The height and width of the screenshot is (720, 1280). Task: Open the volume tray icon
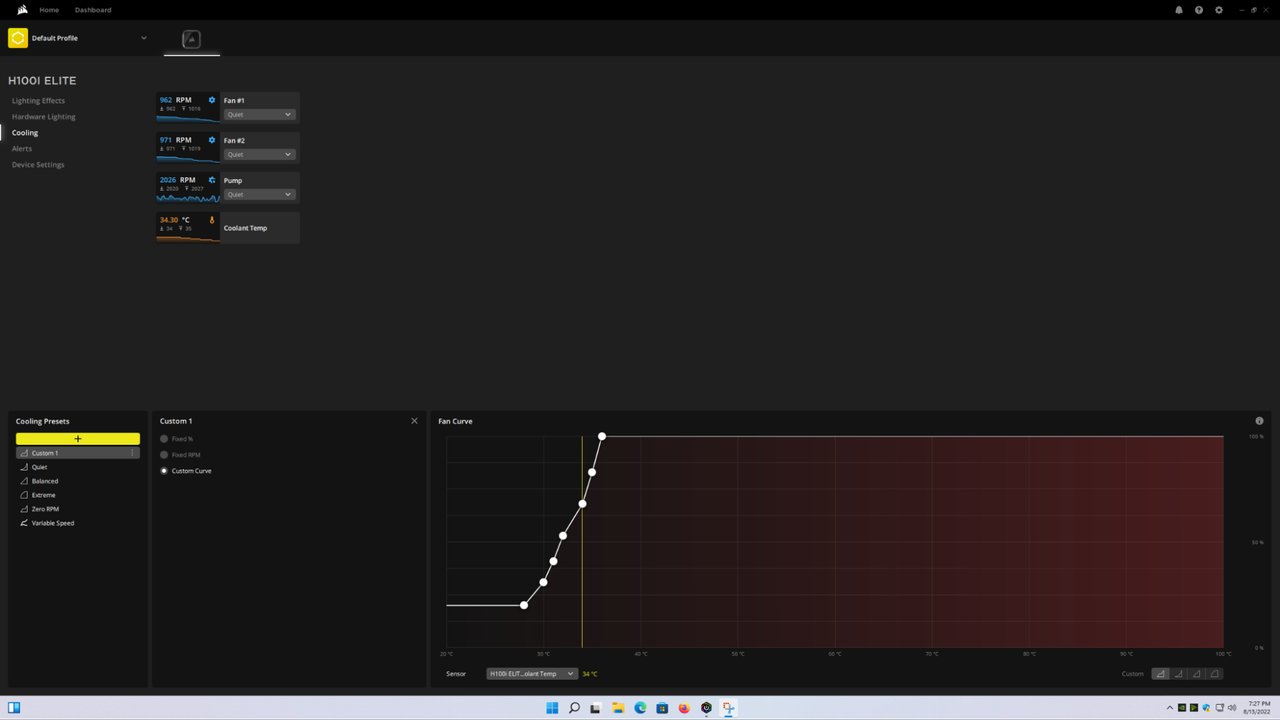[x=1231, y=708]
